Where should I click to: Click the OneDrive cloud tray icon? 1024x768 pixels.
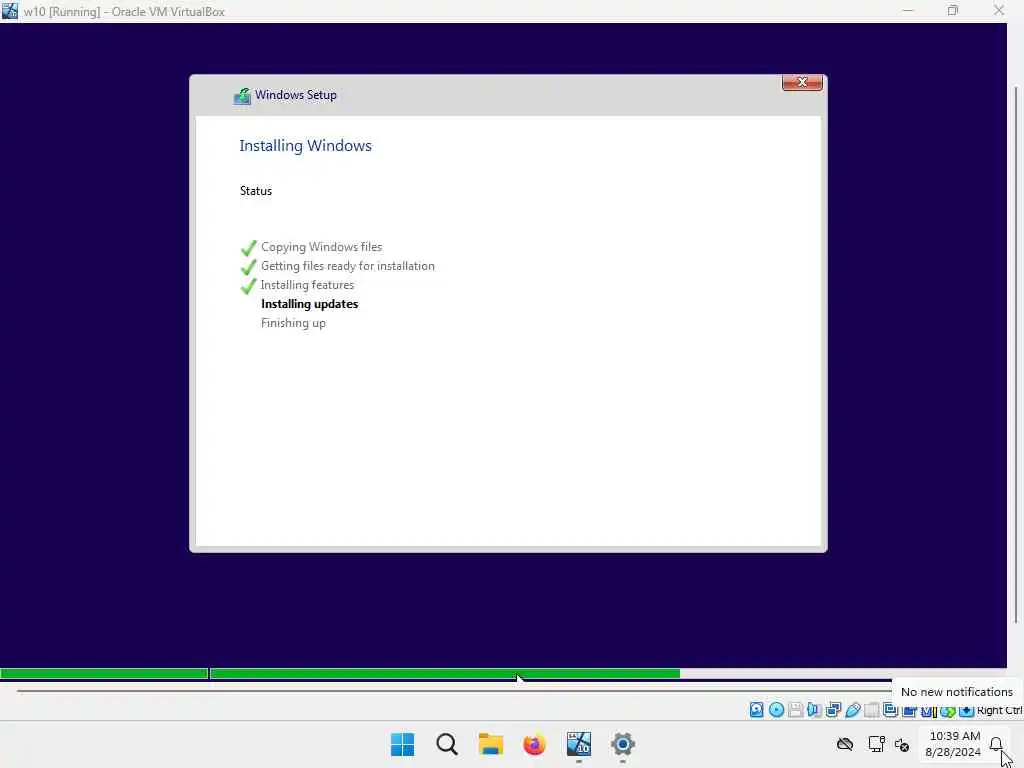(845, 744)
